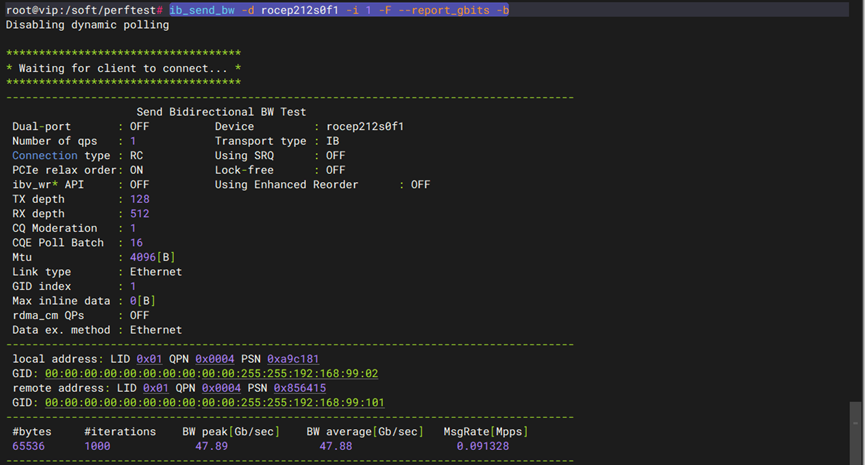Viewport: 865px width, 465px height.
Task: Click the remote address LID 0x01 value
Action: point(156,388)
